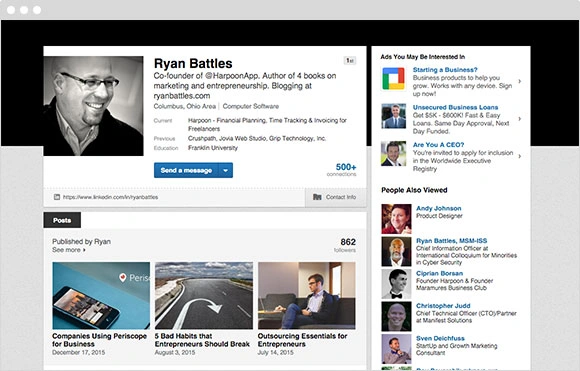The width and height of the screenshot is (580, 371).
Task: Click the 862 followers count
Action: click(345, 245)
